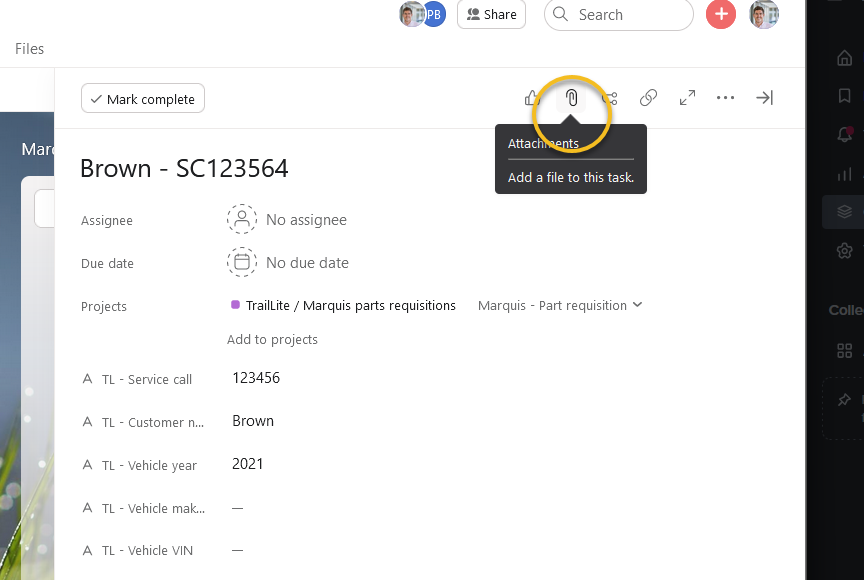Viewport: 864px width, 580px height.
Task: Open notifications bell in dark sidebar
Action: pyautogui.click(x=844, y=134)
